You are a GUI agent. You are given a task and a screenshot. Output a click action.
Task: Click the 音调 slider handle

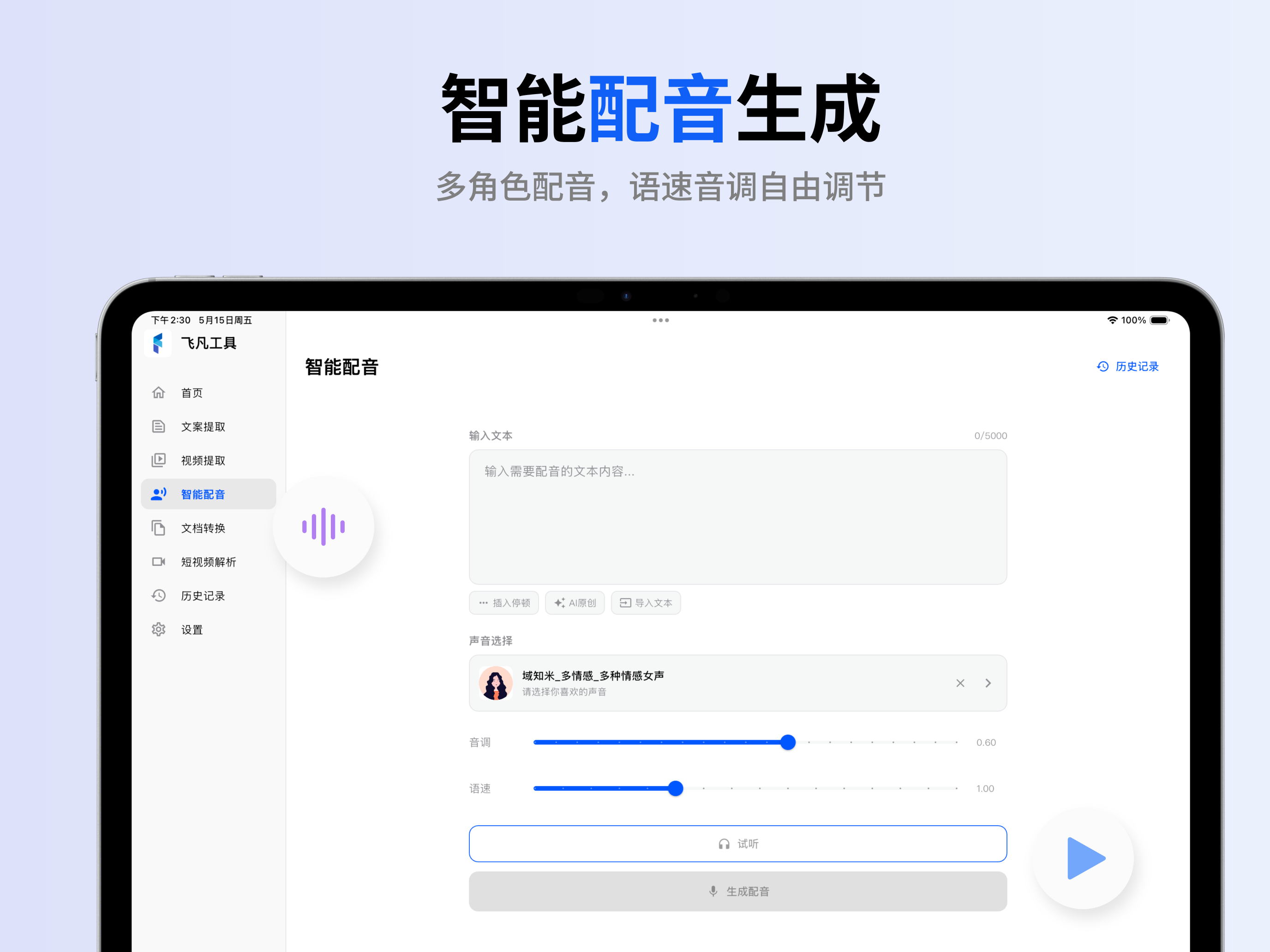788,742
